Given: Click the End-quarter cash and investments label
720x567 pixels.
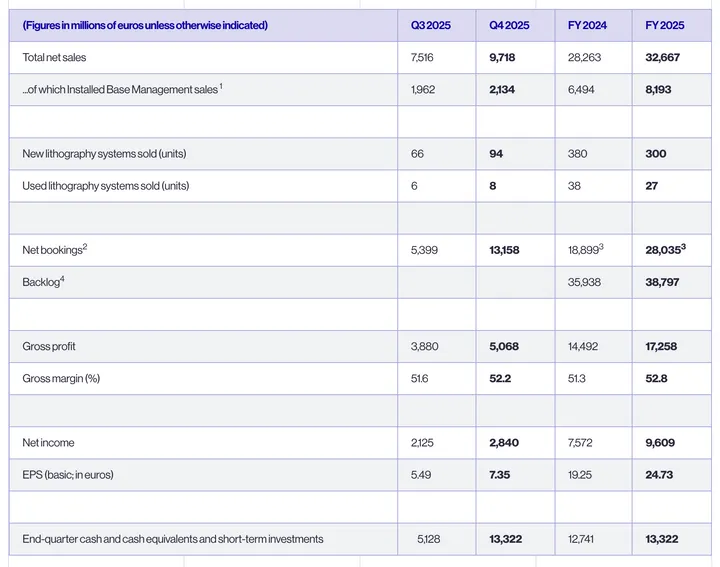Looking at the screenshot, I should click(173, 539).
